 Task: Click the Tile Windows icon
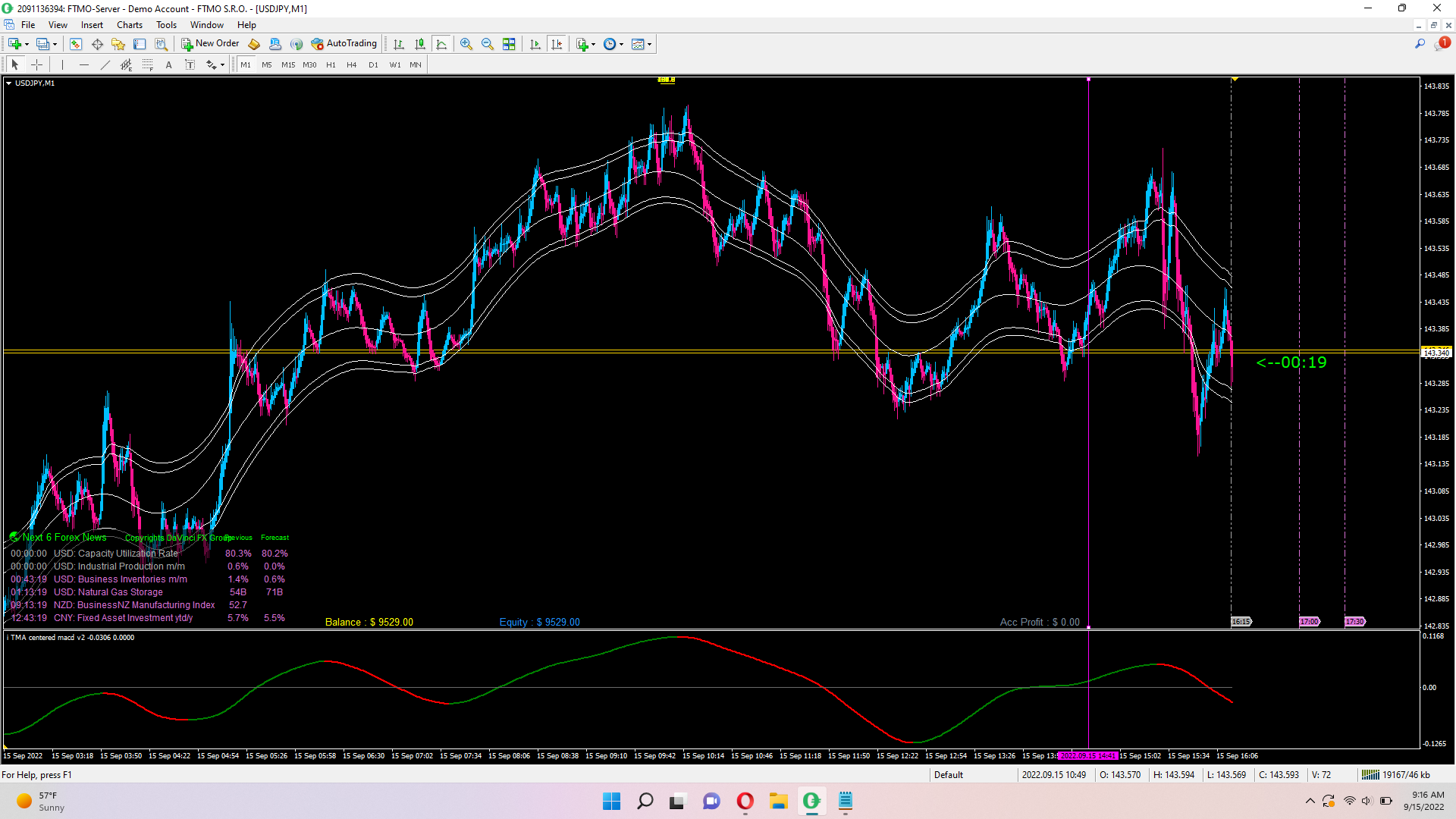click(x=509, y=44)
